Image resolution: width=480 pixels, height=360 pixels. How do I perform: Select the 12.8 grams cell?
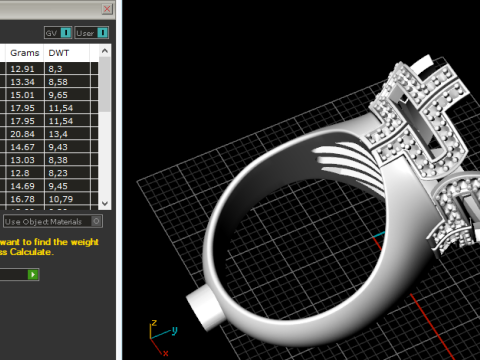[x=25, y=173]
